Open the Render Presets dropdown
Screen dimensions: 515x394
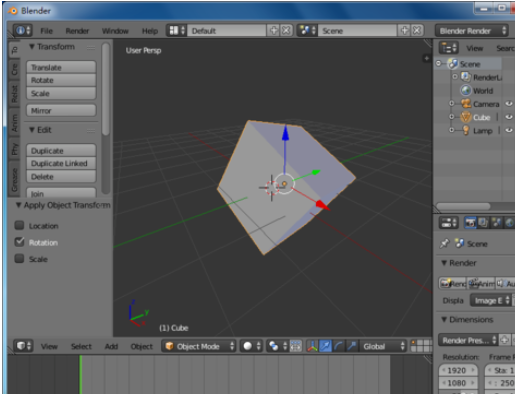coord(468,340)
